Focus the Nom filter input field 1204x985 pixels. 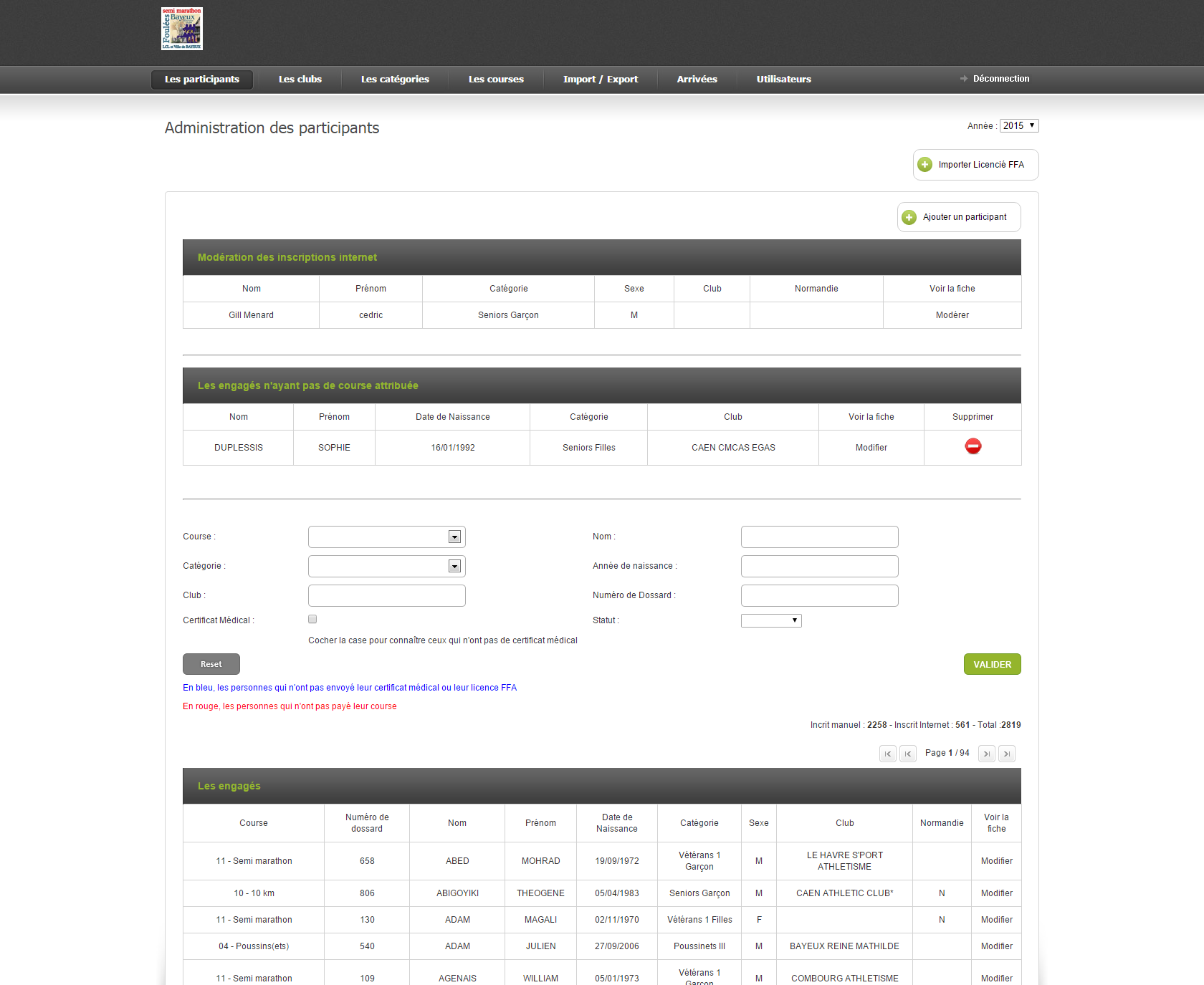[x=820, y=537]
